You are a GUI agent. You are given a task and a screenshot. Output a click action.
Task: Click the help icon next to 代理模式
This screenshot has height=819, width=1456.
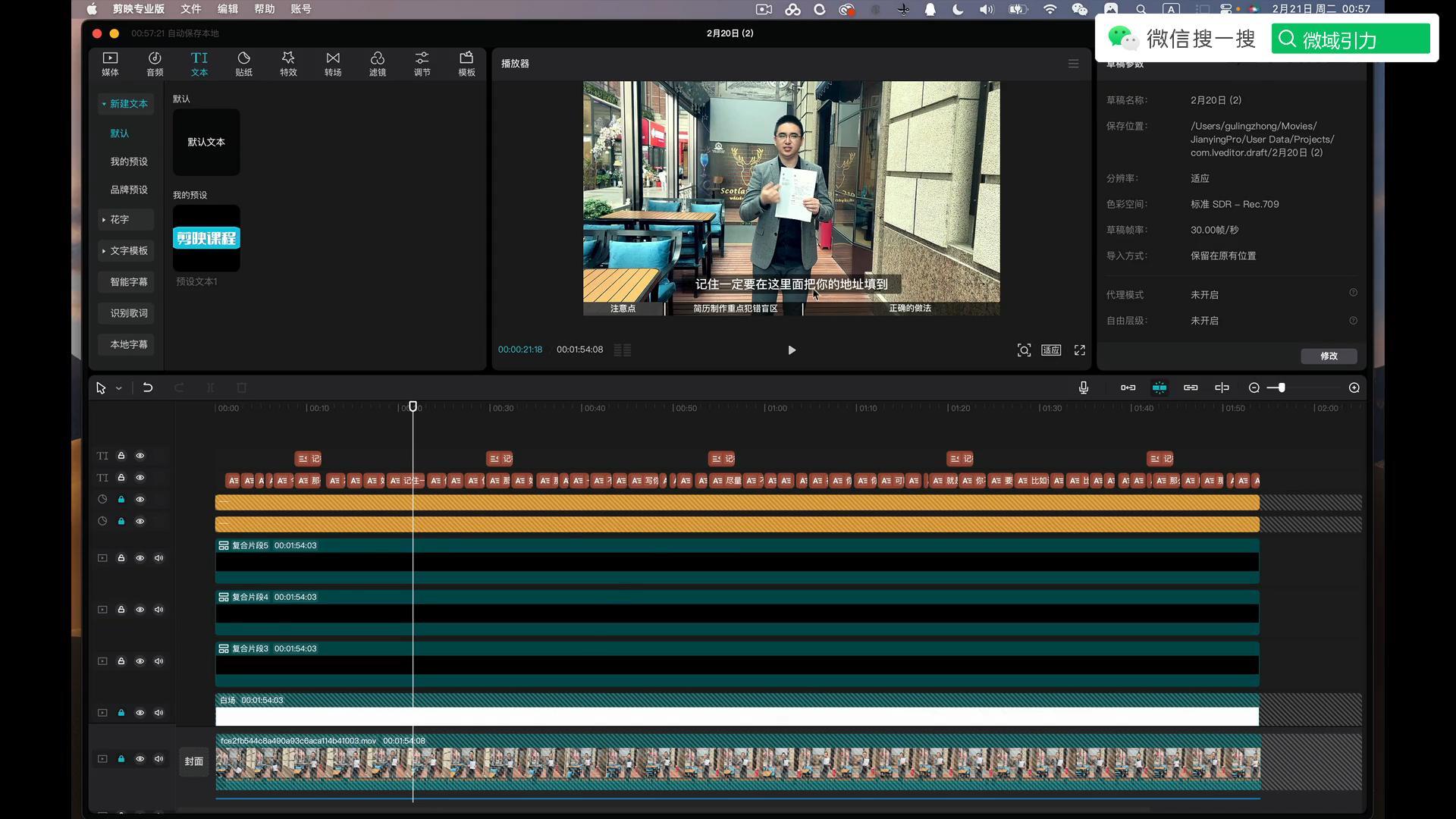point(1353,293)
